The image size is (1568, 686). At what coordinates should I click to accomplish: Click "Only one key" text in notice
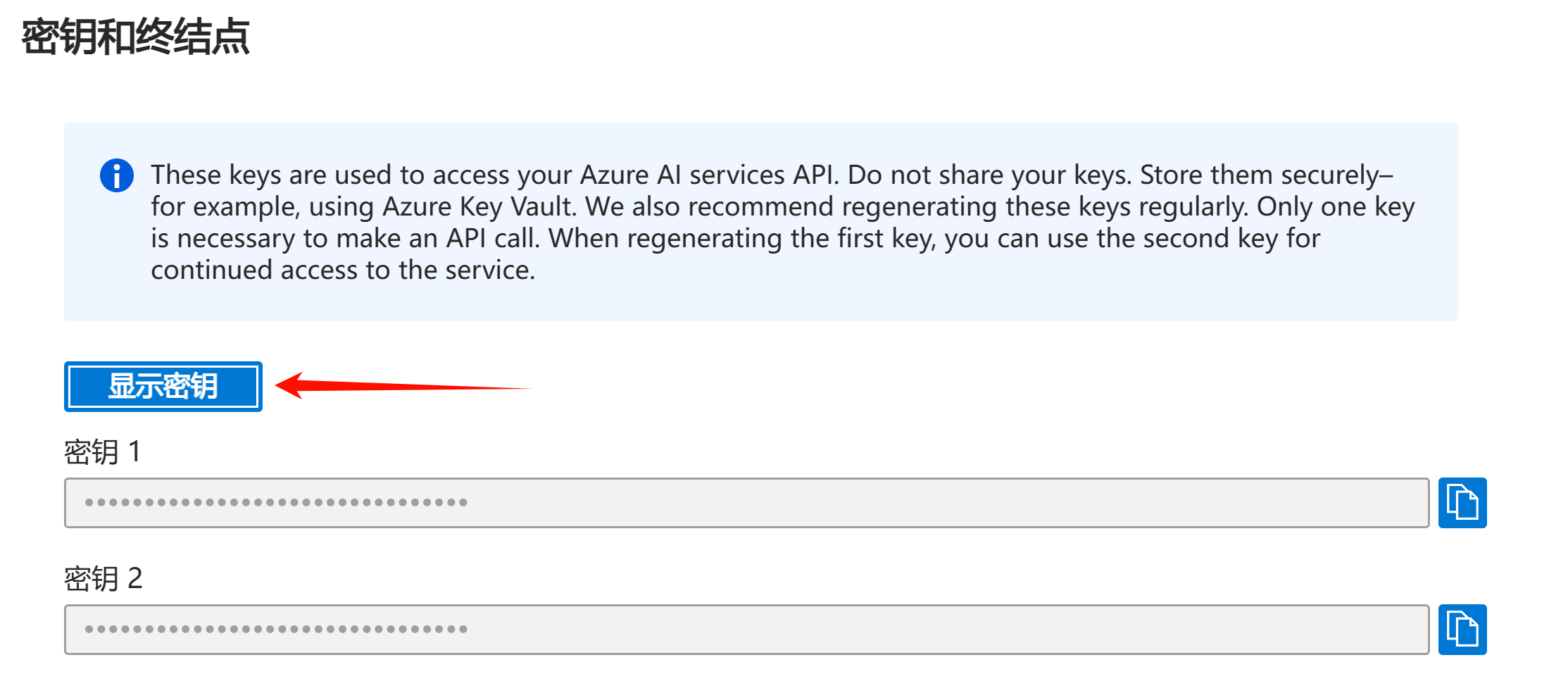click(x=1335, y=207)
